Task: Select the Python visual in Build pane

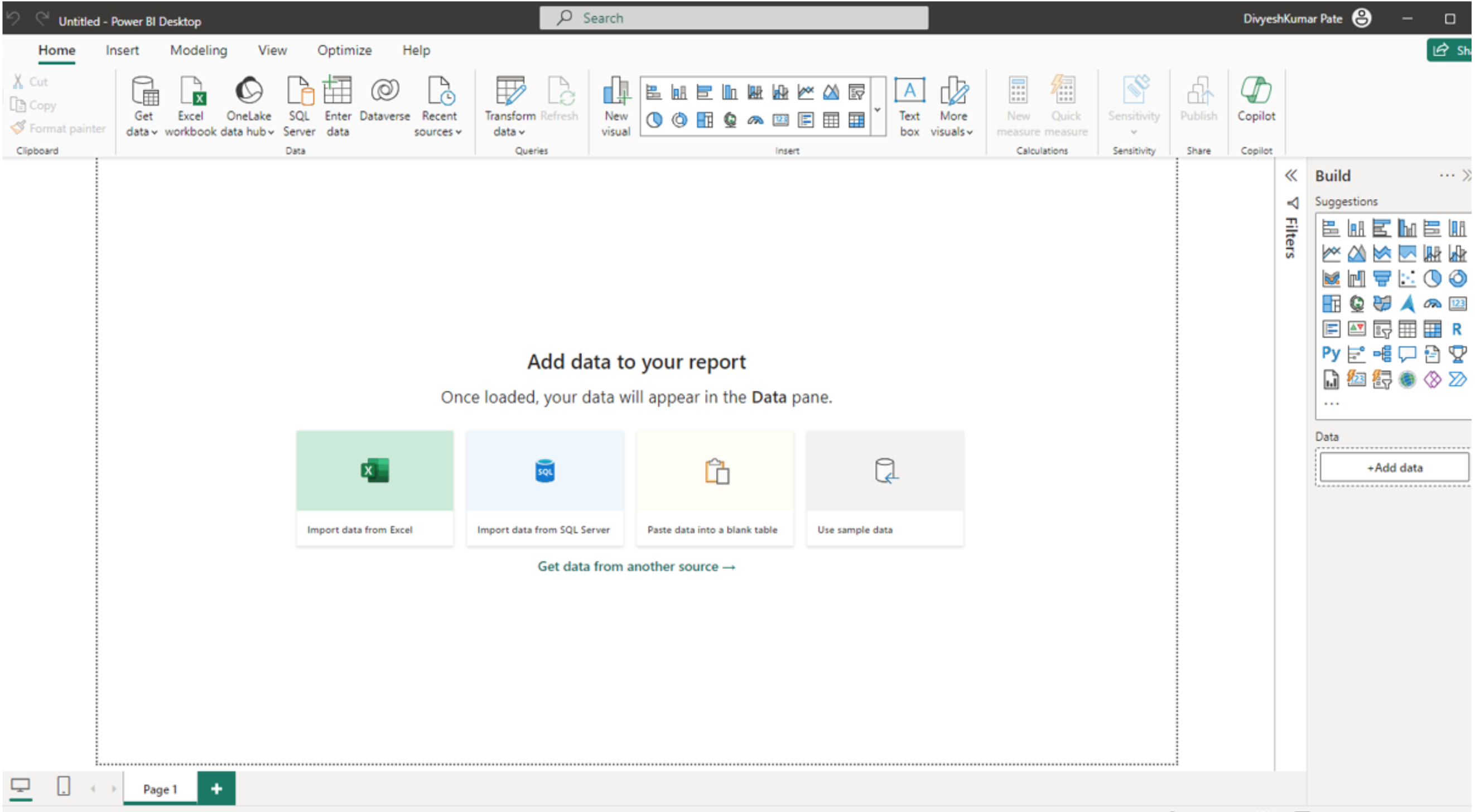Action: (x=1331, y=354)
